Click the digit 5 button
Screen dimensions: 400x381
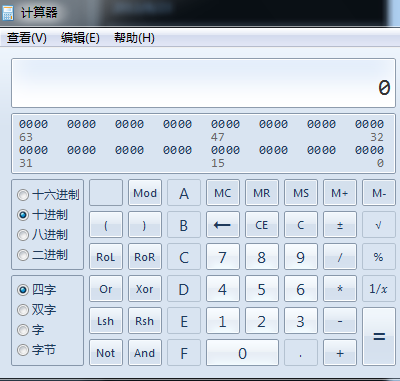pos(262,289)
